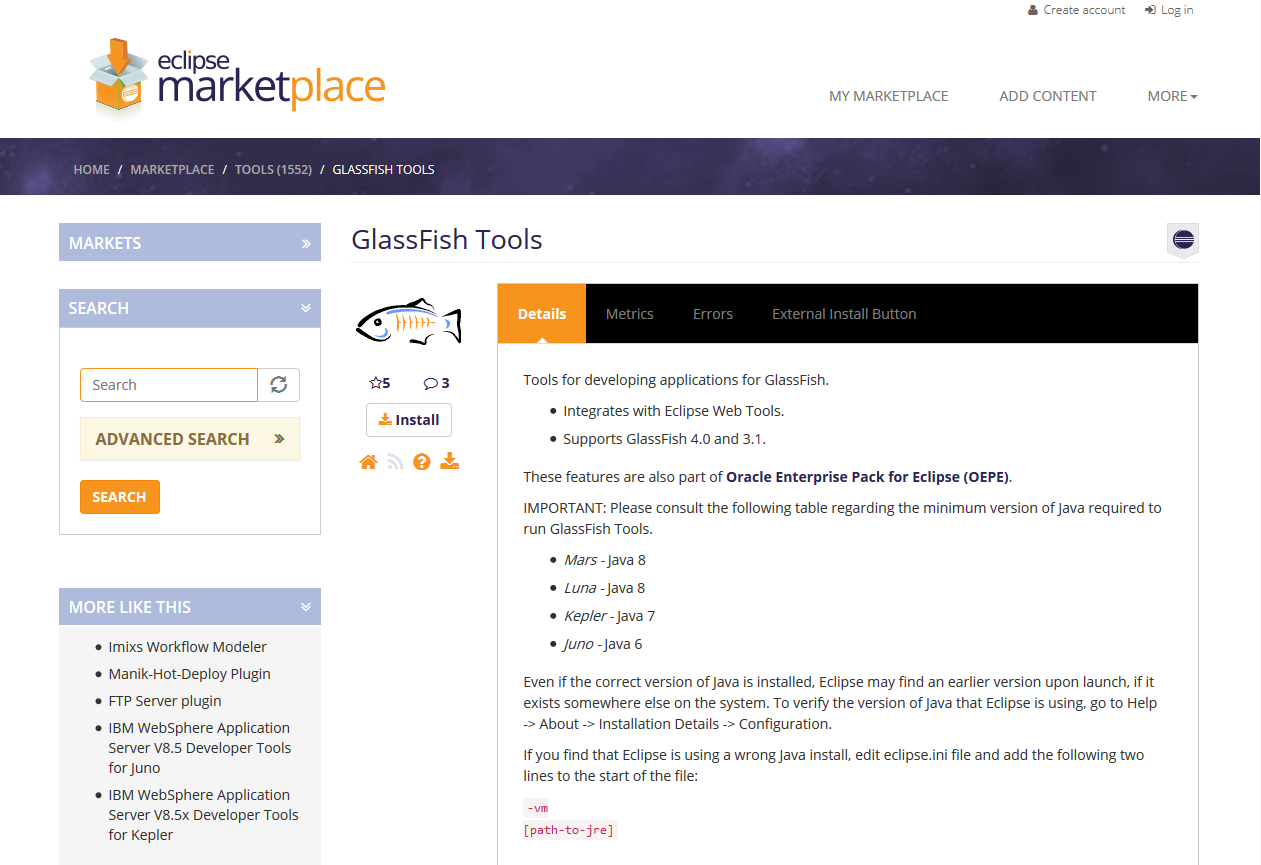Image resolution: width=1261 pixels, height=865 pixels.
Task: Click the Create account link
Action: pos(1077,10)
